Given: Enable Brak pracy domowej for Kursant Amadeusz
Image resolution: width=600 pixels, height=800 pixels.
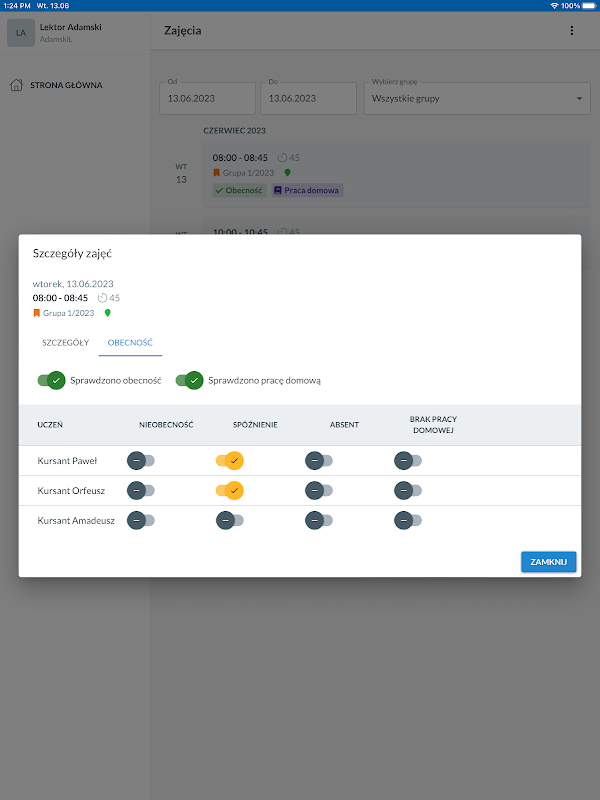Looking at the screenshot, I should (x=408, y=520).
